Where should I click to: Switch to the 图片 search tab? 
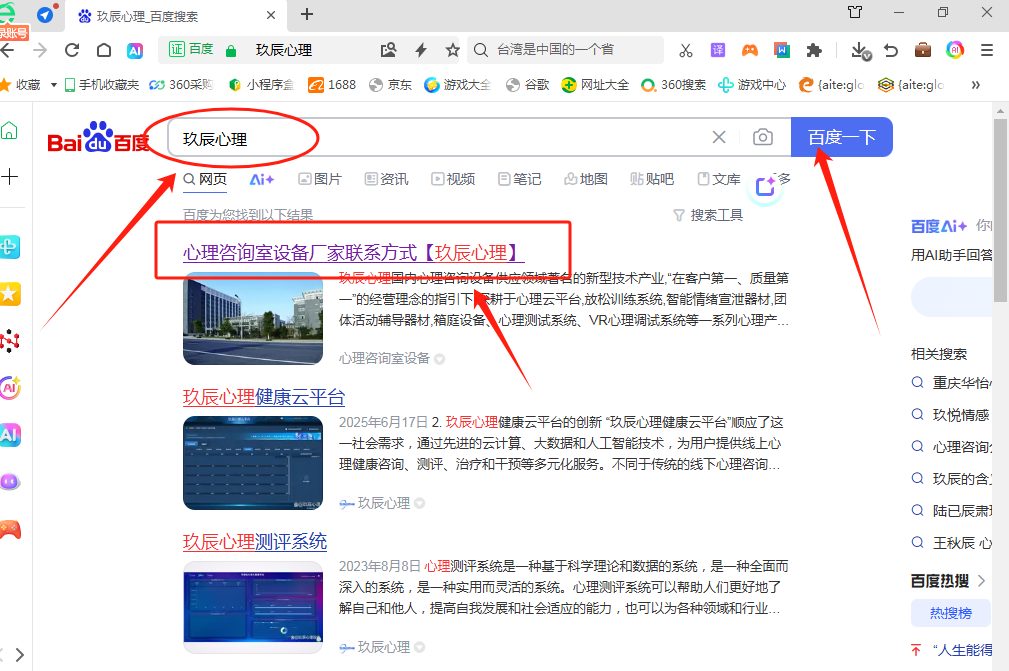click(x=319, y=179)
